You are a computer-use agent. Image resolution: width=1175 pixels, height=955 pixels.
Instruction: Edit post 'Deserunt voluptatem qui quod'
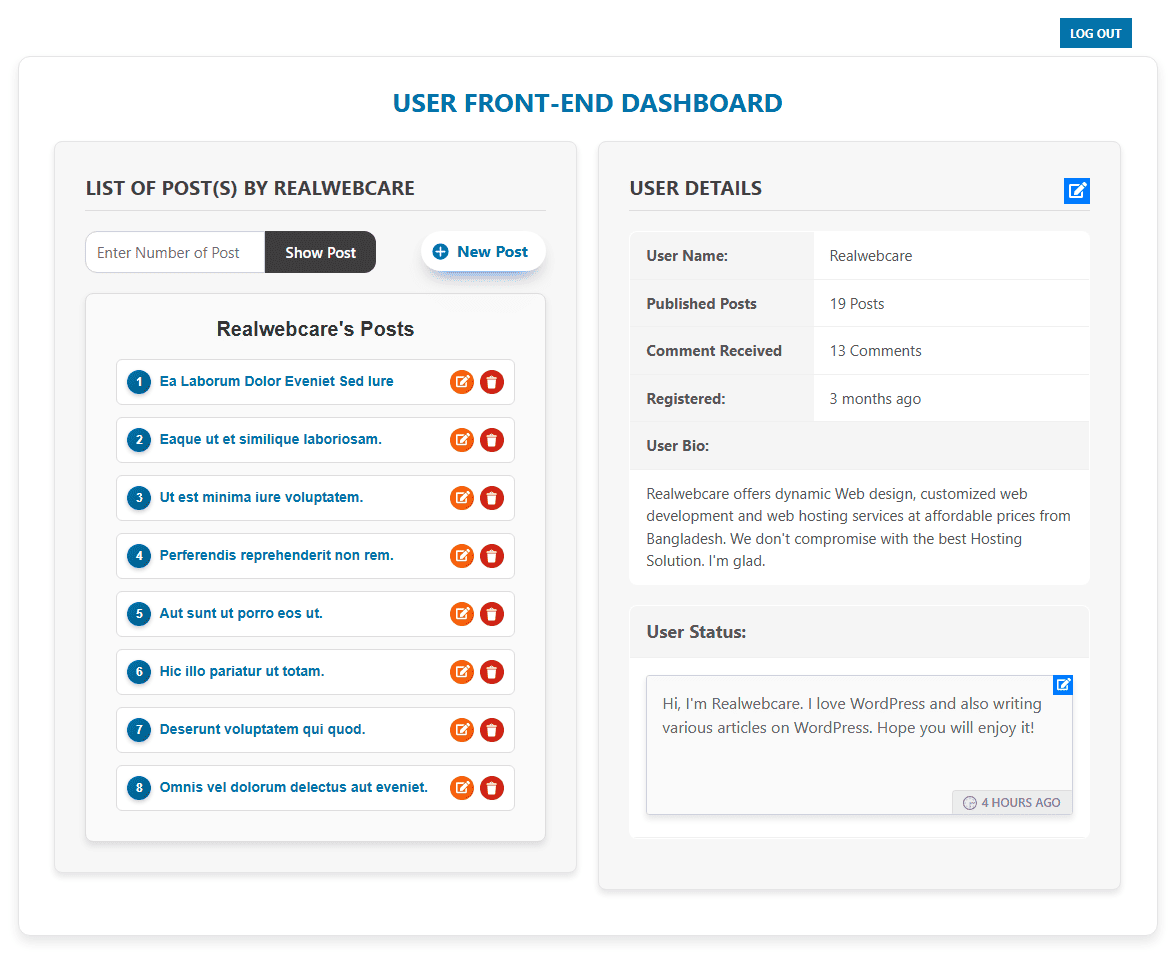pyautogui.click(x=461, y=730)
